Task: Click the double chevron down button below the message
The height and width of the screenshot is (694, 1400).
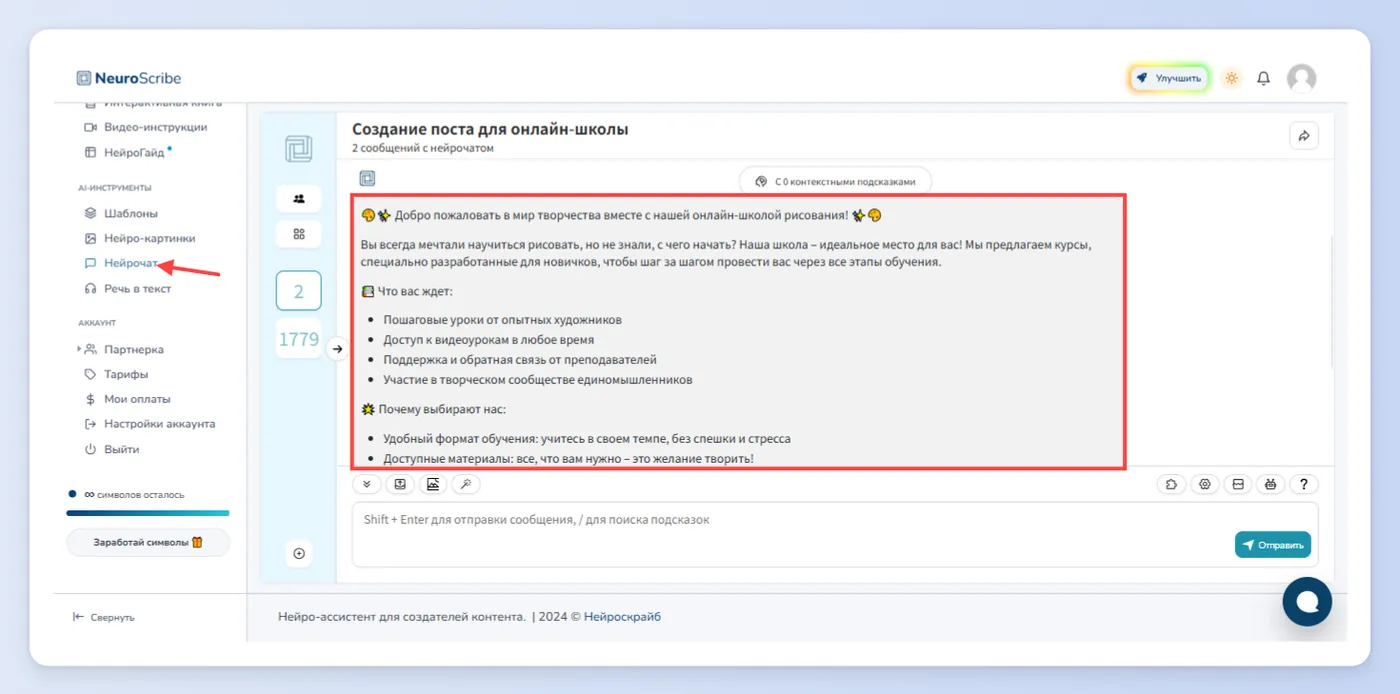Action: 367,484
